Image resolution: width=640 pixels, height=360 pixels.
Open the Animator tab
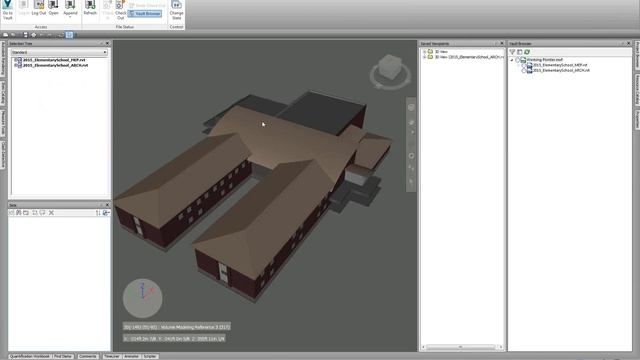point(131,356)
